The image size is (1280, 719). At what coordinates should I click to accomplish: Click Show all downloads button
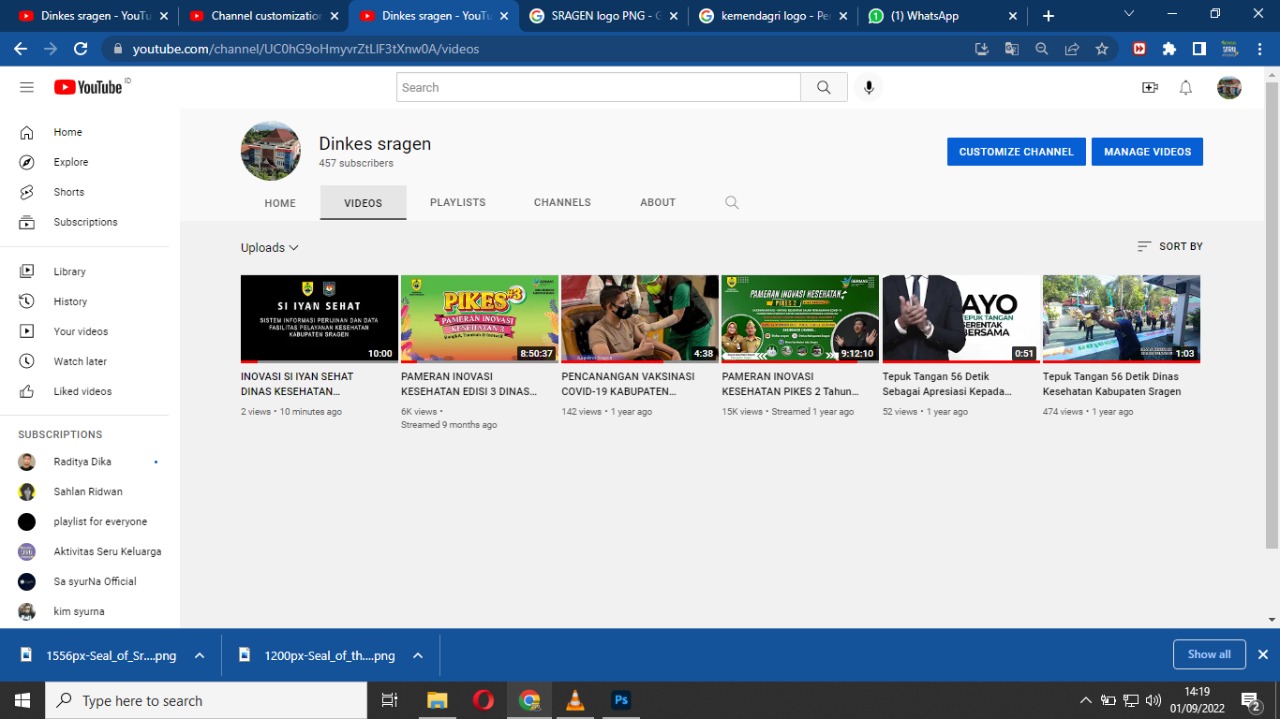[1208, 654]
